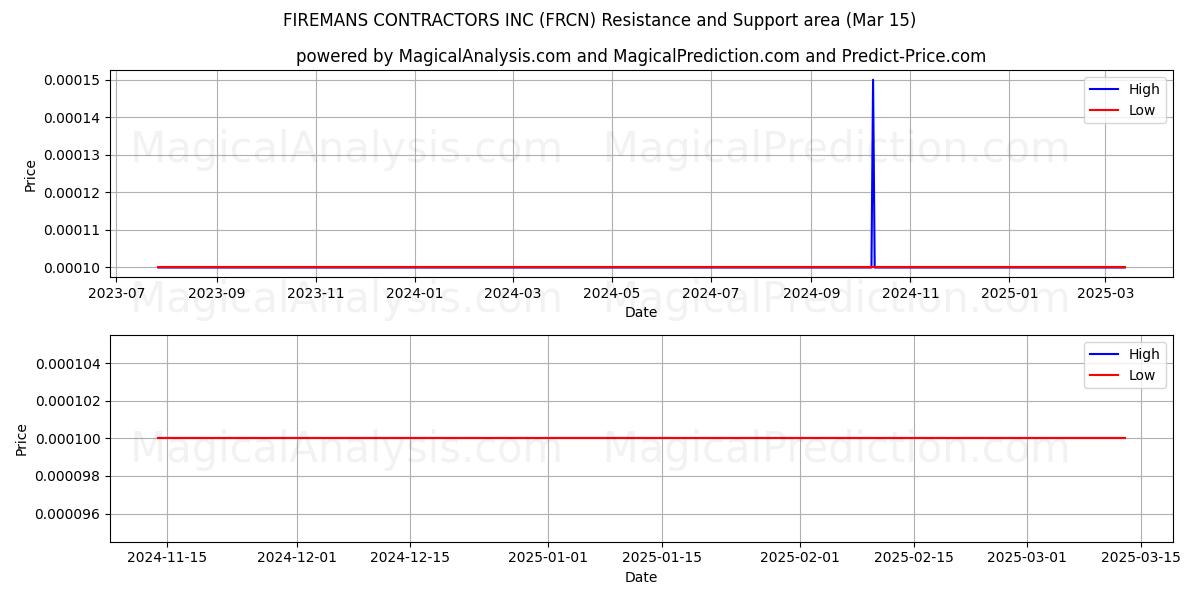Click the 2023-11 x-axis tick label
The height and width of the screenshot is (600, 1200).
pos(316,293)
